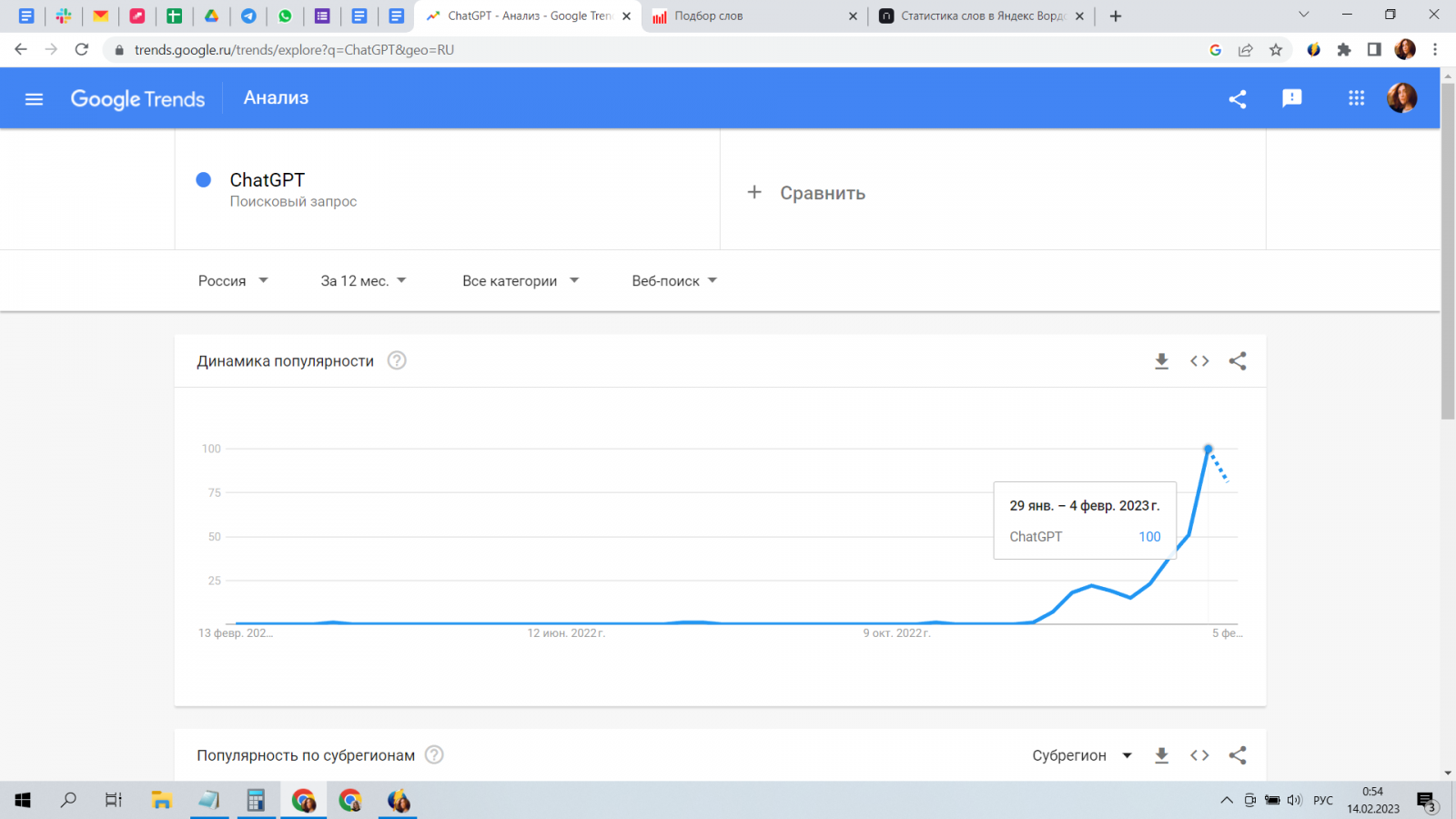1456x819 pixels.
Task: Open the Chrome extensions puzzle icon
Action: (x=1344, y=50)
